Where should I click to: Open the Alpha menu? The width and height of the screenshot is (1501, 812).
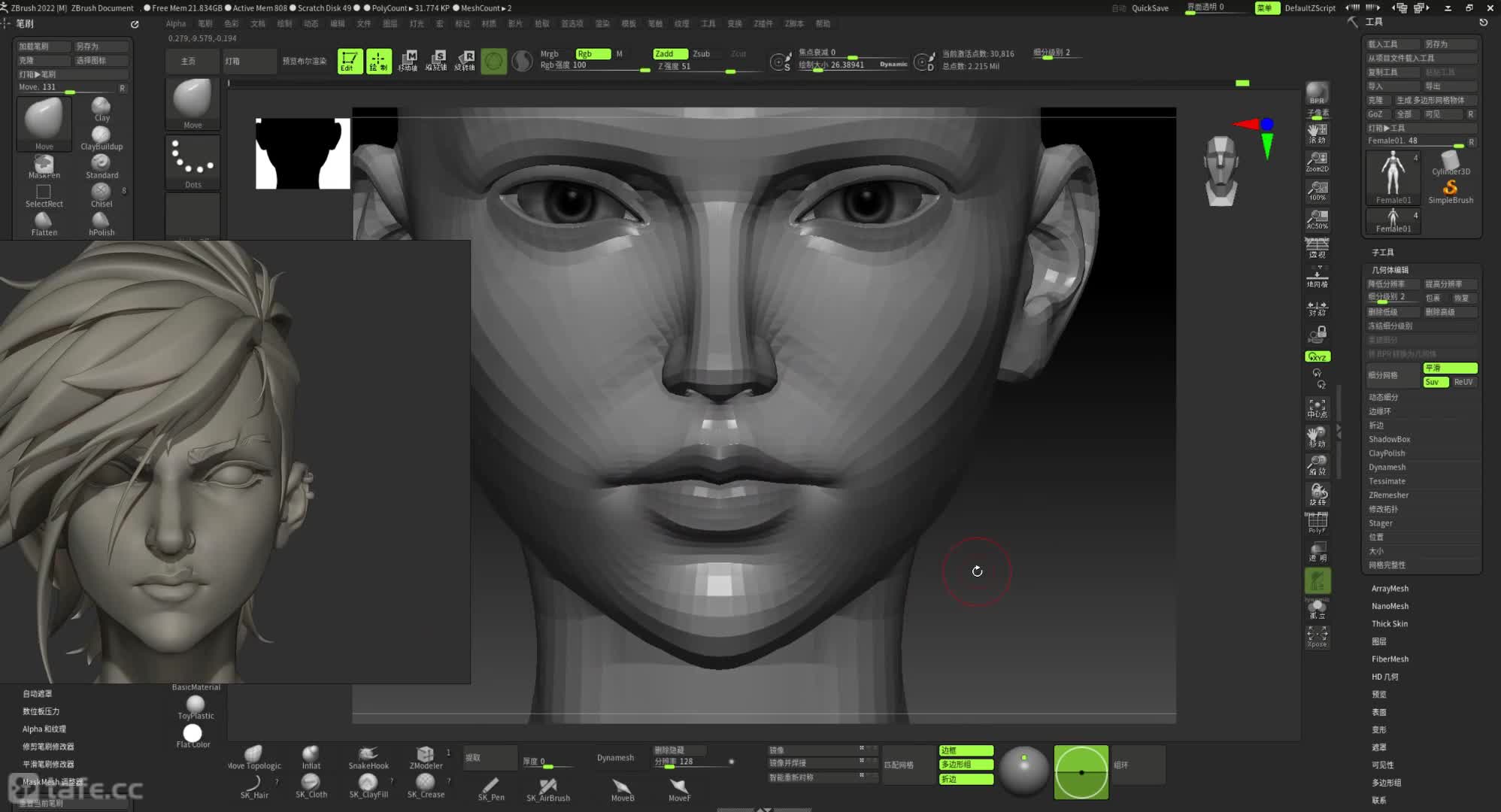pos(176,23)
